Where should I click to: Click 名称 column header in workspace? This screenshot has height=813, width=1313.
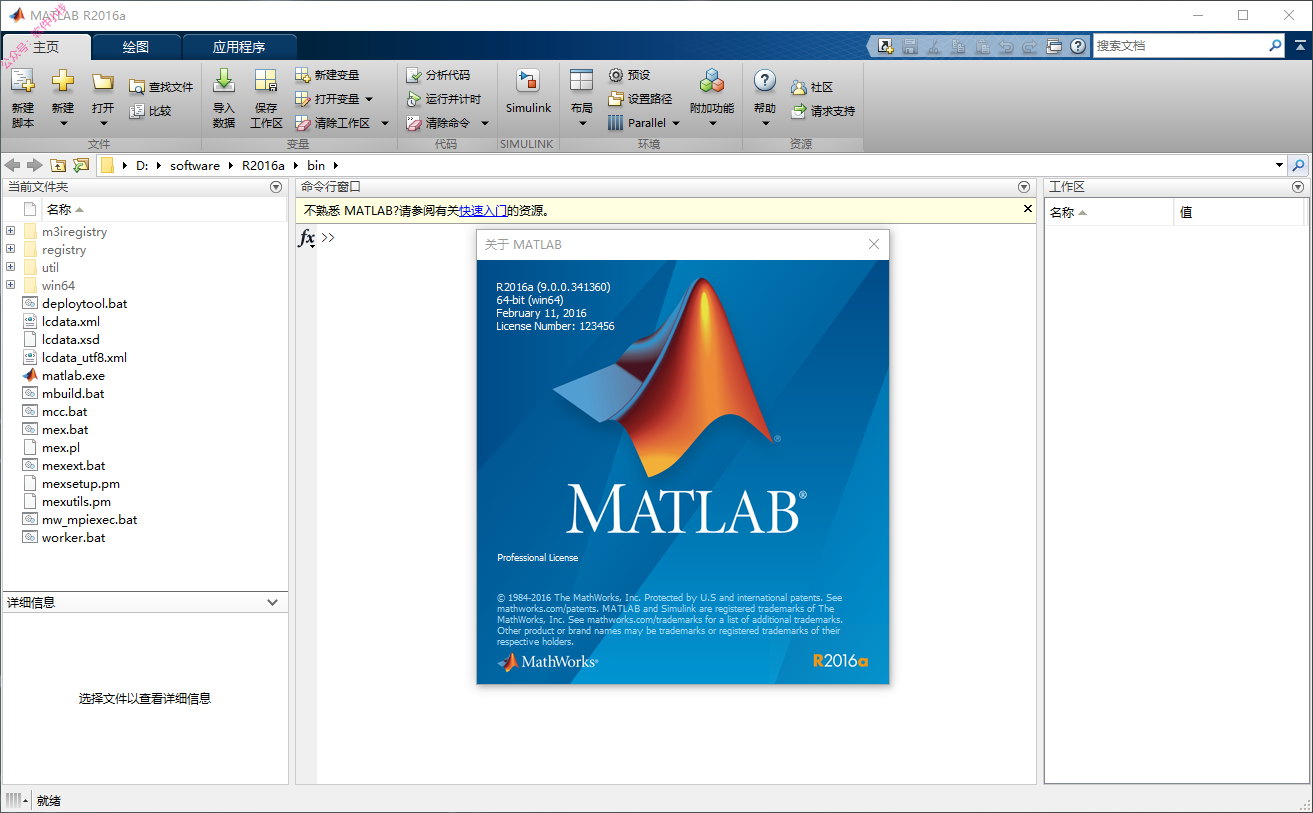(x=1109, y=212)
